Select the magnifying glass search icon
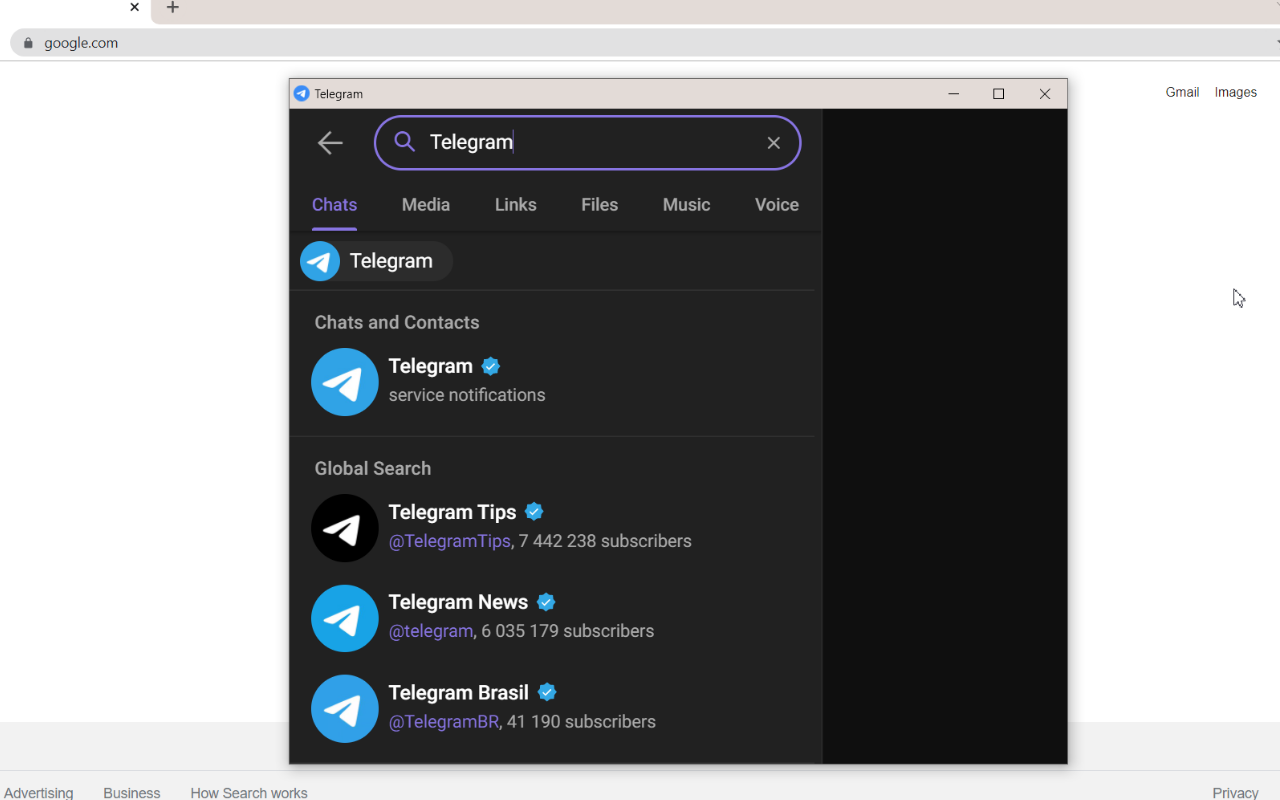The height and width of the screenshot is (800, 1280). click(404, 142)
